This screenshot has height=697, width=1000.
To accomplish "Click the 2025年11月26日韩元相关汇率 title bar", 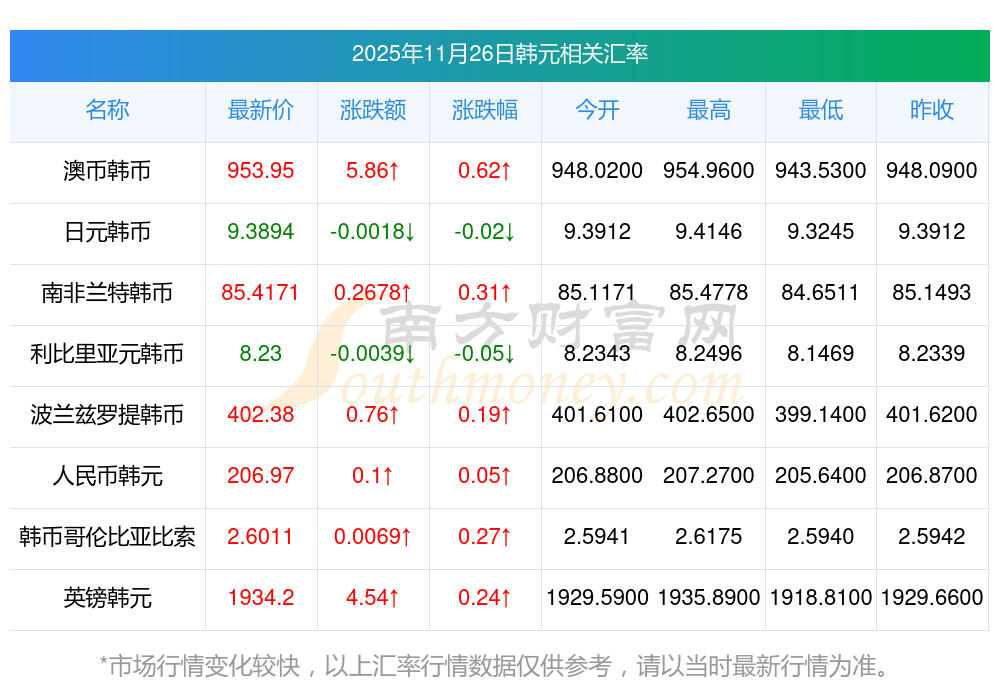I will [500, 54].
